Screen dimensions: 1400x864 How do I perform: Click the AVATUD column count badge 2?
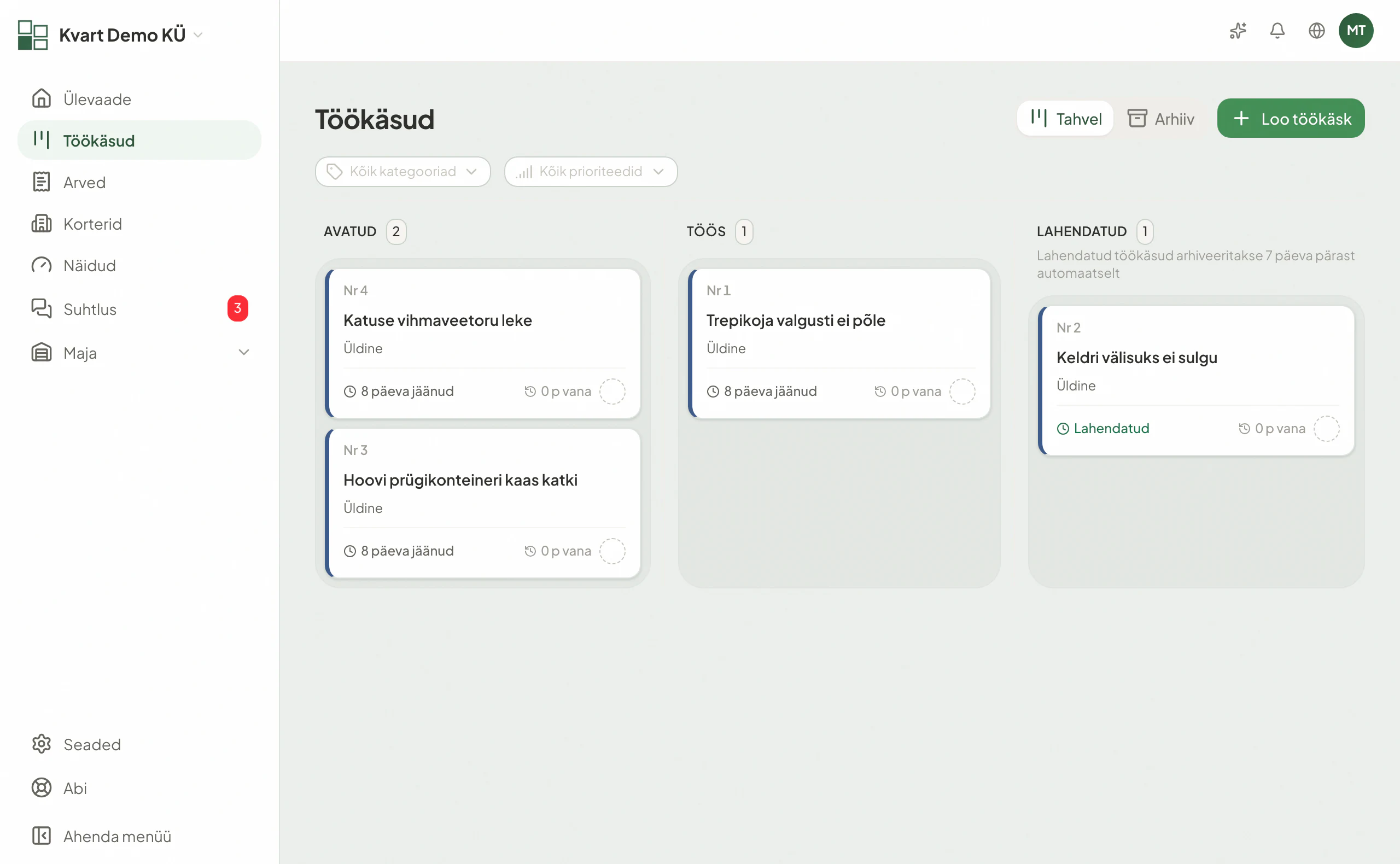point(396,231)
